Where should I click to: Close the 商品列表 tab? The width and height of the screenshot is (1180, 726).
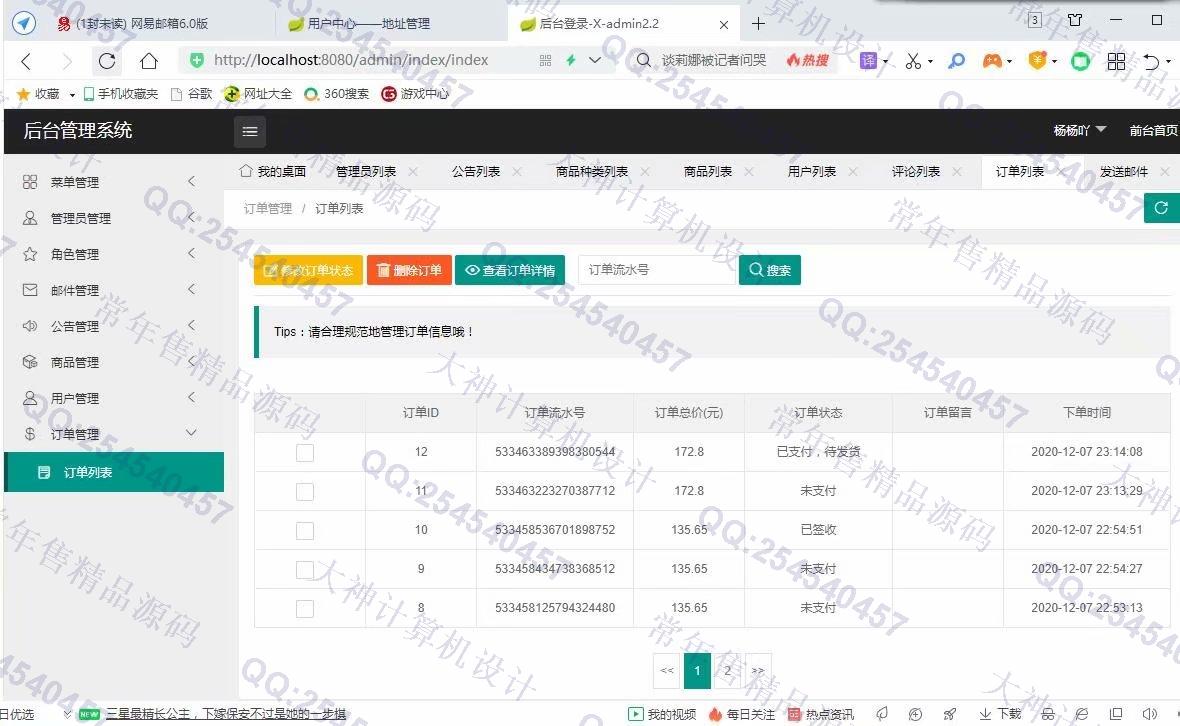749,172
